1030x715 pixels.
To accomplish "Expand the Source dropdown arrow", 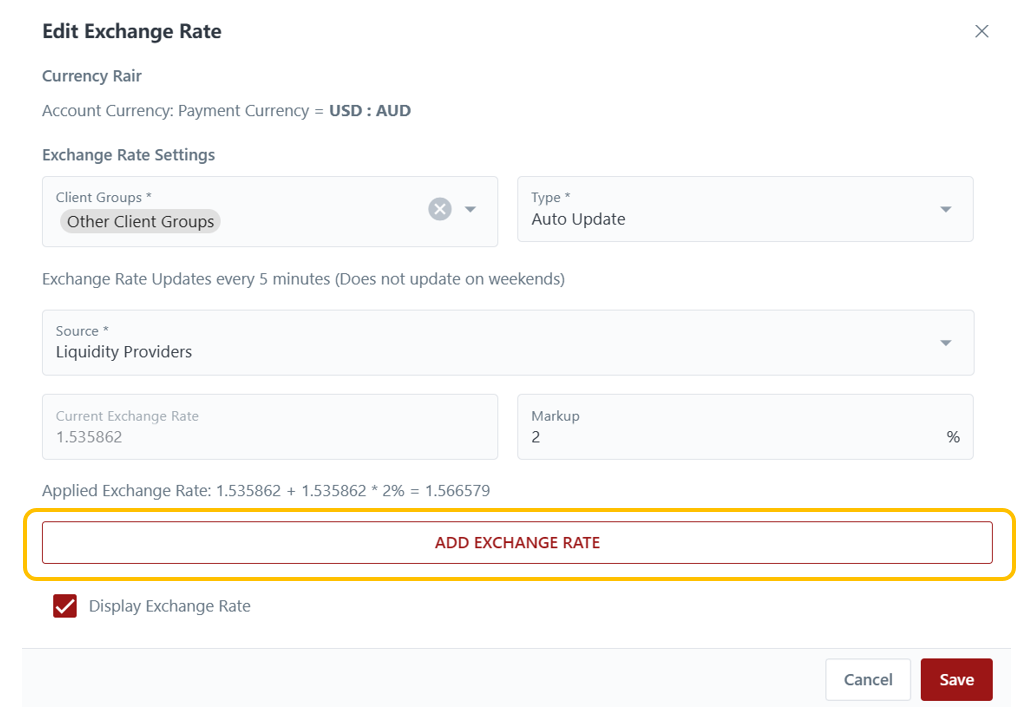I will point(946,343).
